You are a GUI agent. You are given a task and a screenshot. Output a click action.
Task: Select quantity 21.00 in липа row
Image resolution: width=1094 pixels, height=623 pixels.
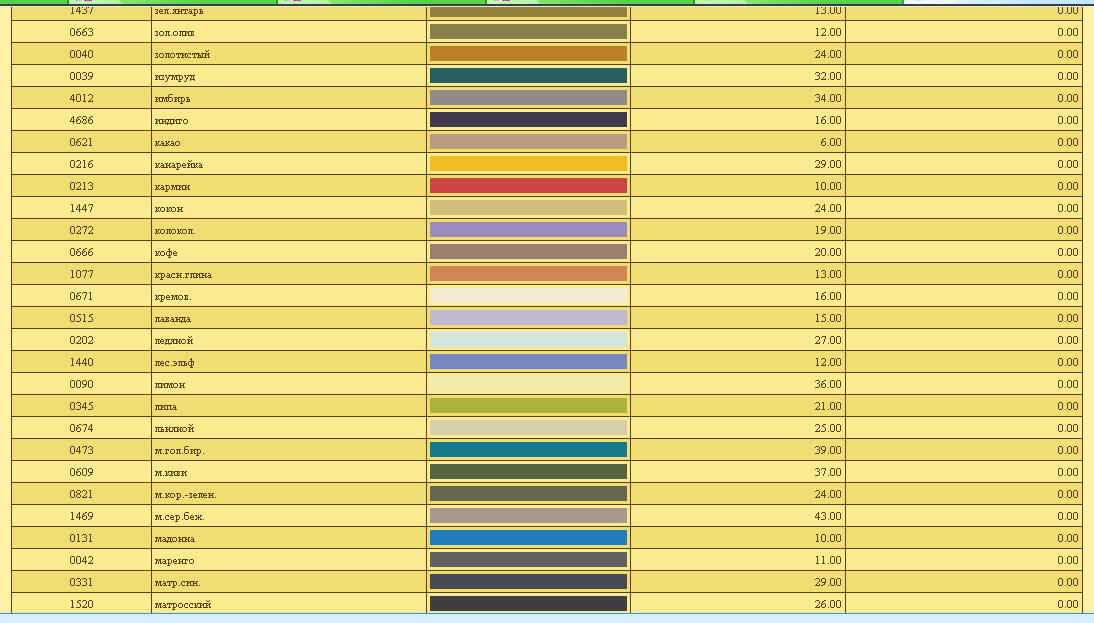pyautogui.click(x=827, y=406)
